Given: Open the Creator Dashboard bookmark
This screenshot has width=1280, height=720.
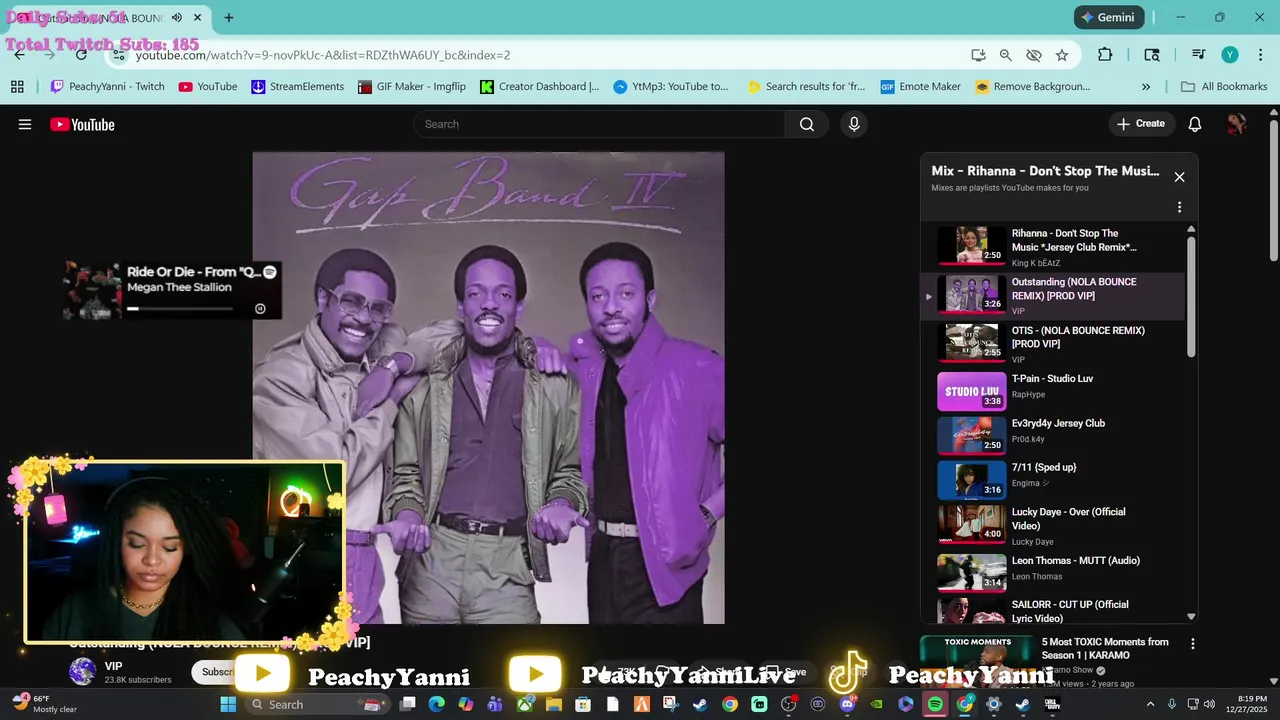Looking at the screenshot, I should [x=540, y=87].
